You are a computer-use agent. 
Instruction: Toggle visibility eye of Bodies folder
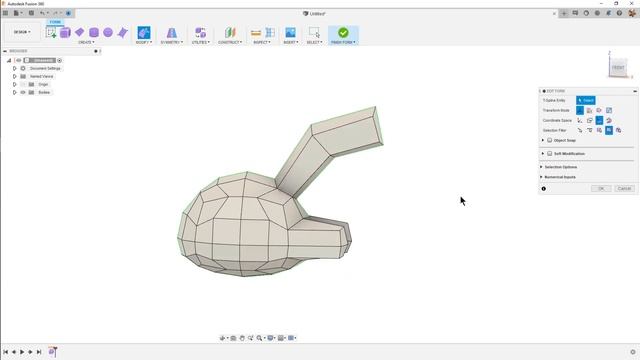pos(23,92)
